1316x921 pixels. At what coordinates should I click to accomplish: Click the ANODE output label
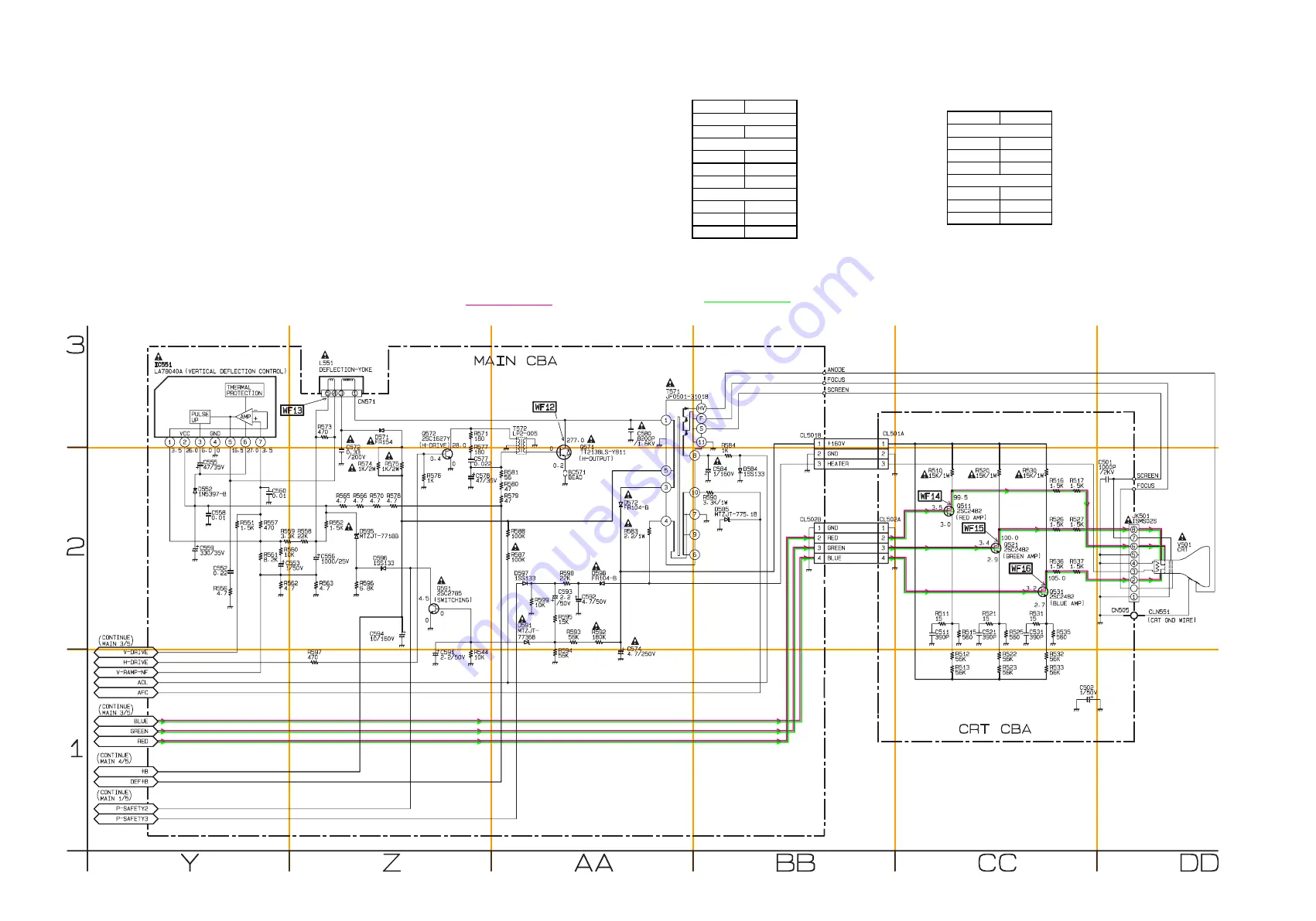836,370
